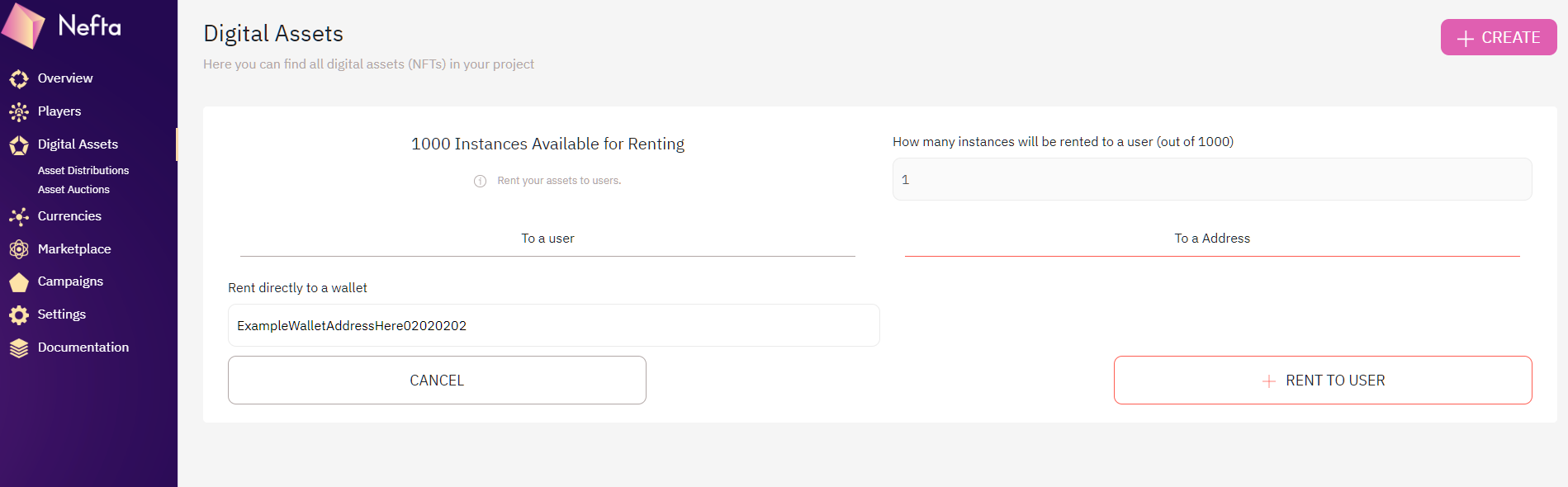Click the Digital Assets star icon
This screenshot has width=1568, height=487.
[x=19, y=145]
